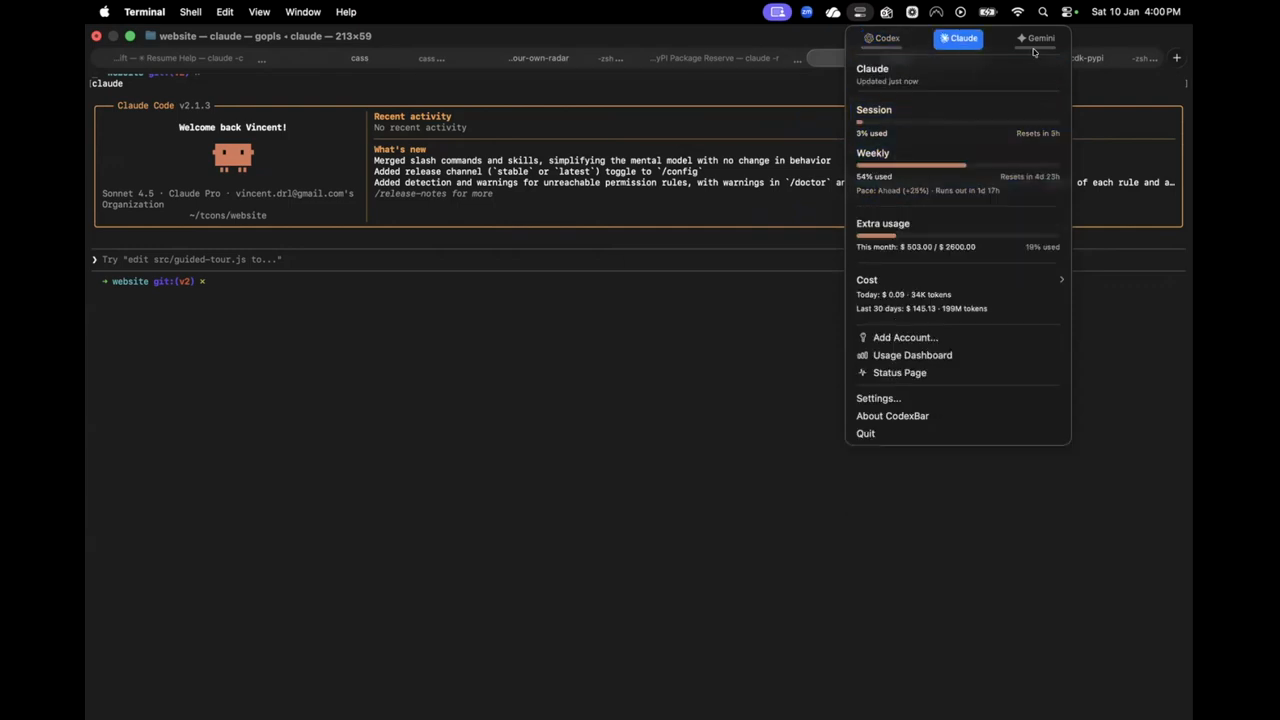Expand the Cost submenu chevron
This screenshot has width=1280, height=720.
(1061, 280)
